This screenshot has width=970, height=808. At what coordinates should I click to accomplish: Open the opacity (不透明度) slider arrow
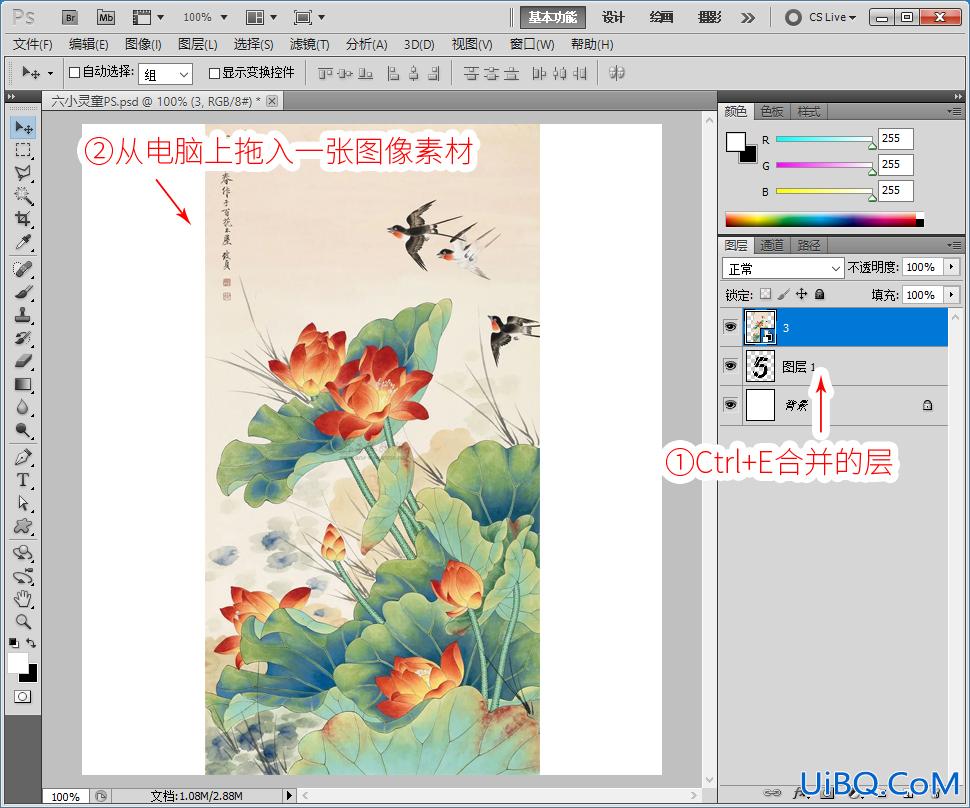coord(951,267)
